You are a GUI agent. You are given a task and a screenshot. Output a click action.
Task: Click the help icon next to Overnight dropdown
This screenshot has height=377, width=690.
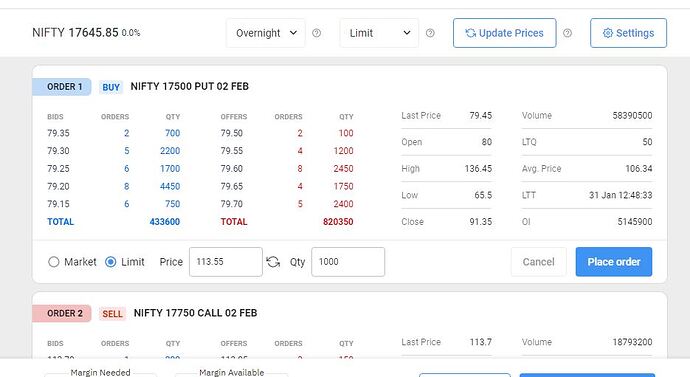(x=316, y=33)
